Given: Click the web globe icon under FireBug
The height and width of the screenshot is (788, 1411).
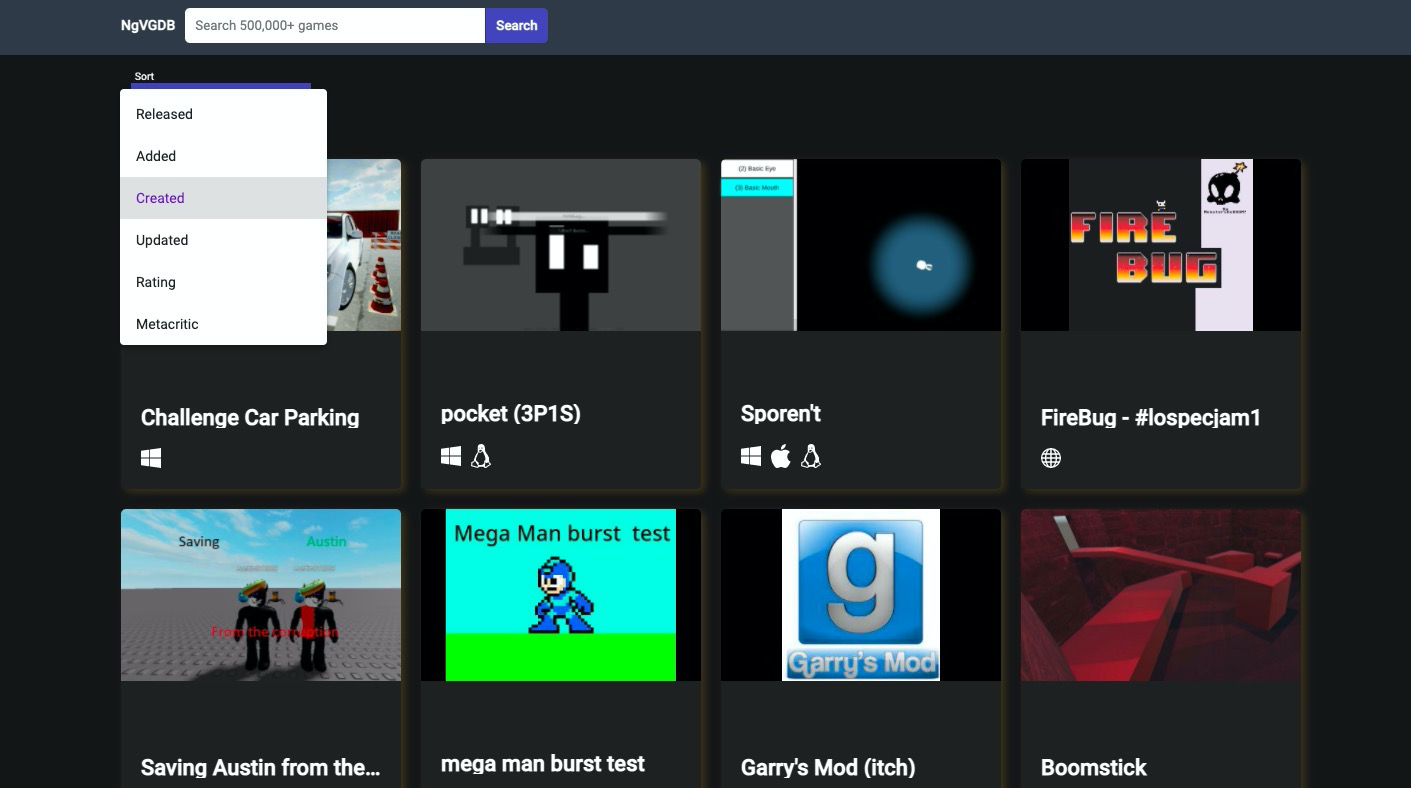Looking at the screenshot, I should point(1051,458).
